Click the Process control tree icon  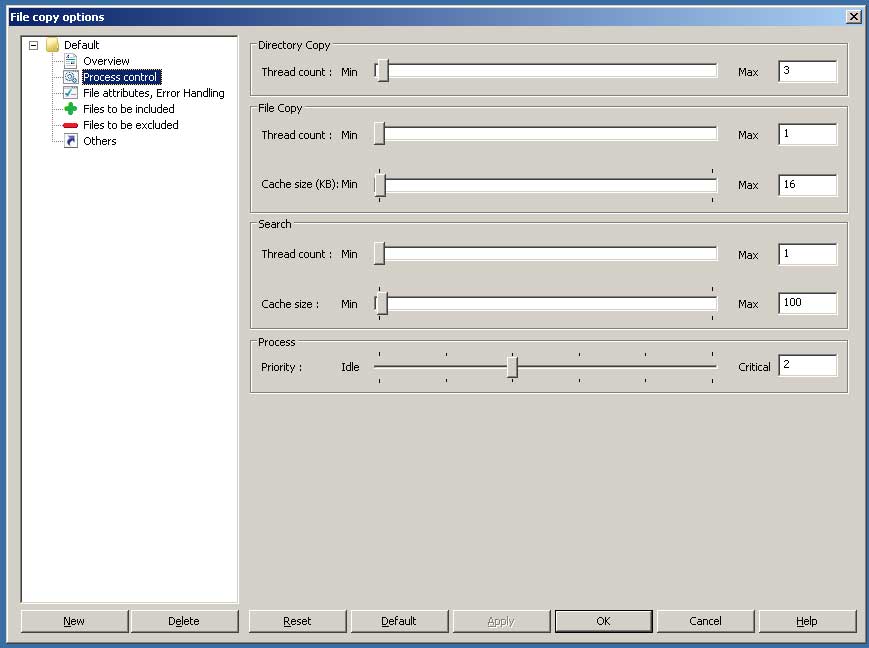pyautogui.click(x=70, y=77)
